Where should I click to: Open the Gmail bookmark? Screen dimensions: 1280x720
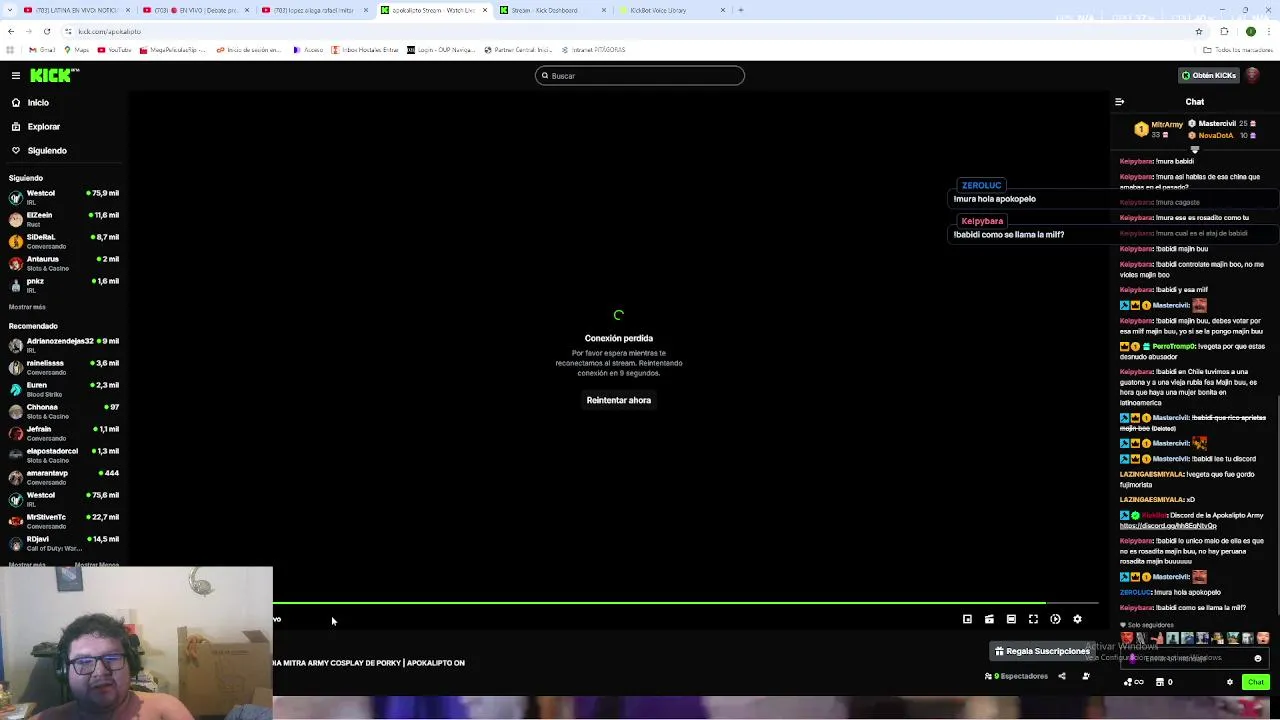pos(41,50)
